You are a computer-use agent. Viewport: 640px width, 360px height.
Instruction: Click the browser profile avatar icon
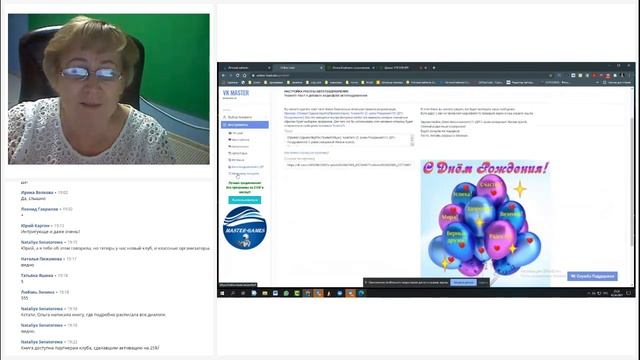pos(622,76)
